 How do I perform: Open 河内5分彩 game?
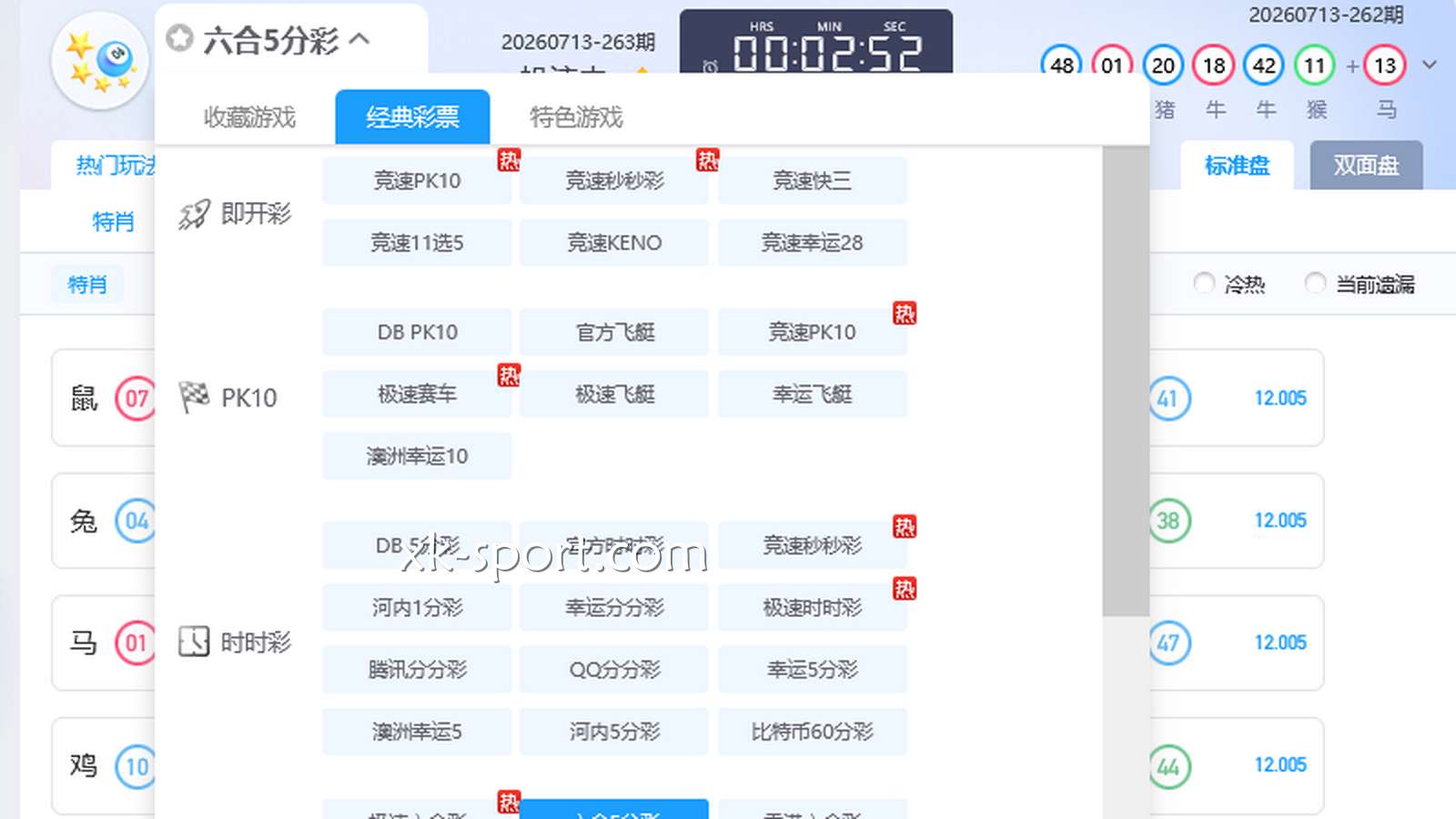[614, 731]
